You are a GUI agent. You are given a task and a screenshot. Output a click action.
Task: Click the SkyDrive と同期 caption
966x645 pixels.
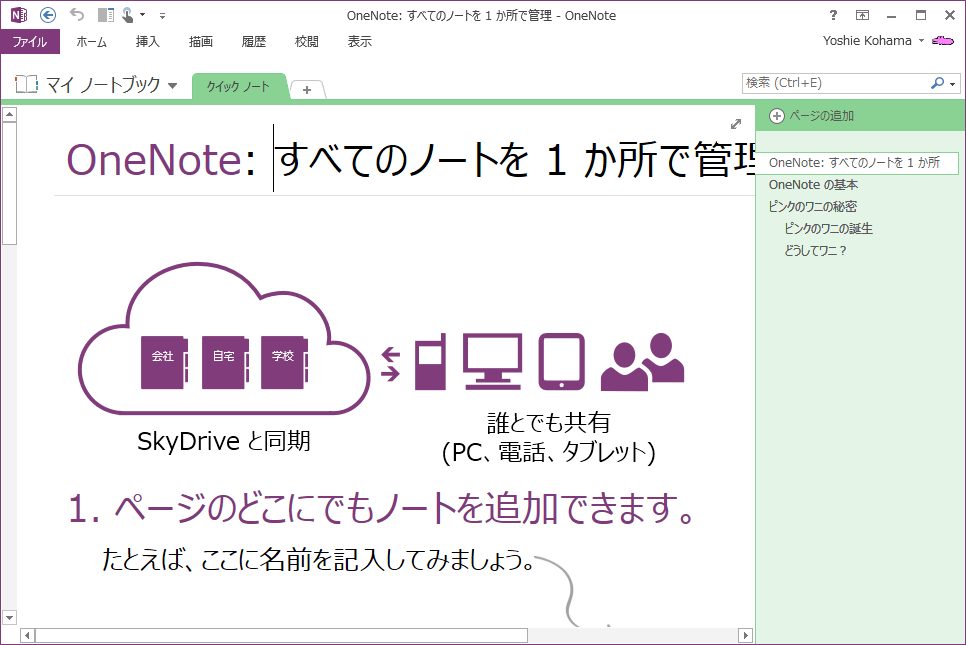[224, 441]
